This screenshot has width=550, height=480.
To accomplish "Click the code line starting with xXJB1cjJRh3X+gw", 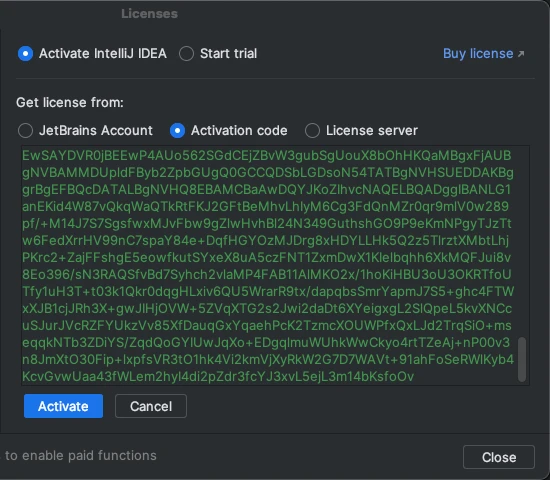I will point(267,308).
